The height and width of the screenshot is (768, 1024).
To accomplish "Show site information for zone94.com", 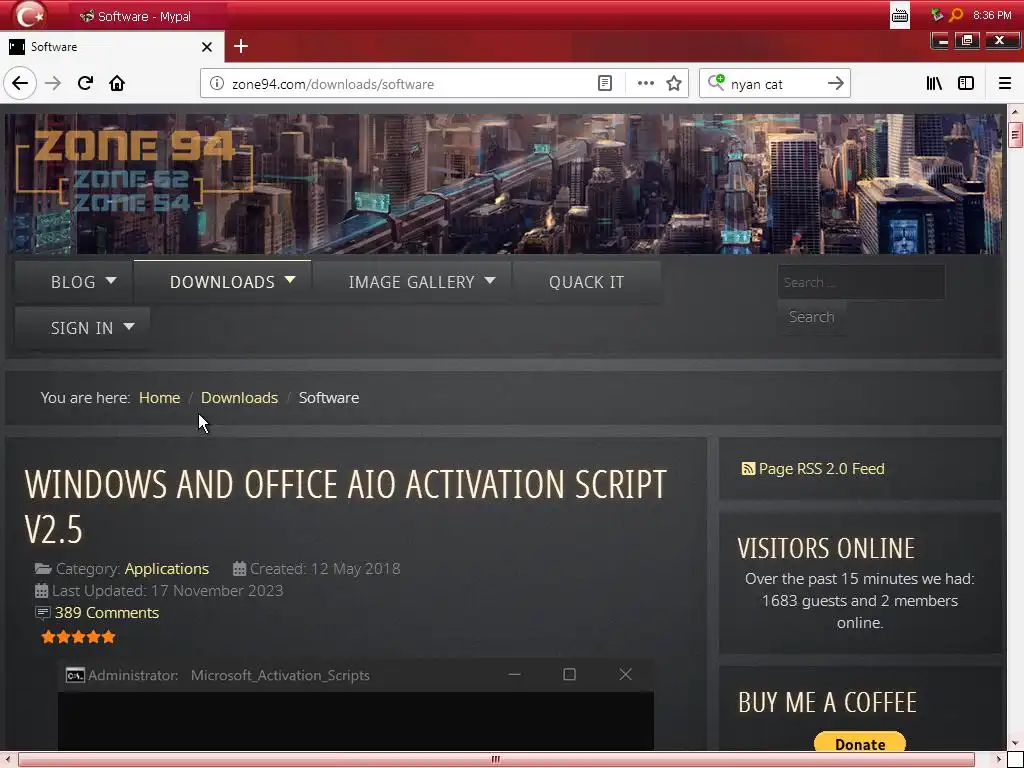I will [217, 84].
